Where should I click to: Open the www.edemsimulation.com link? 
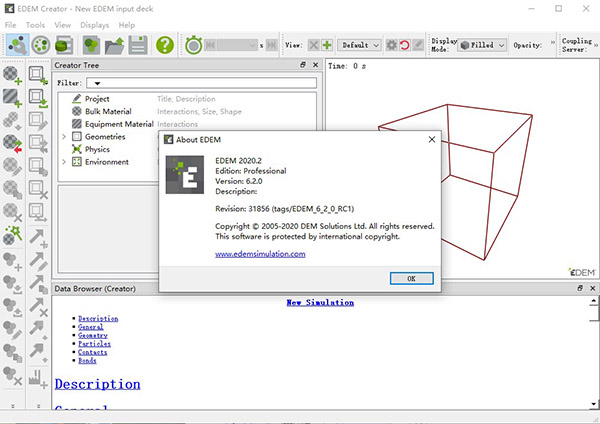coord(260,254)
